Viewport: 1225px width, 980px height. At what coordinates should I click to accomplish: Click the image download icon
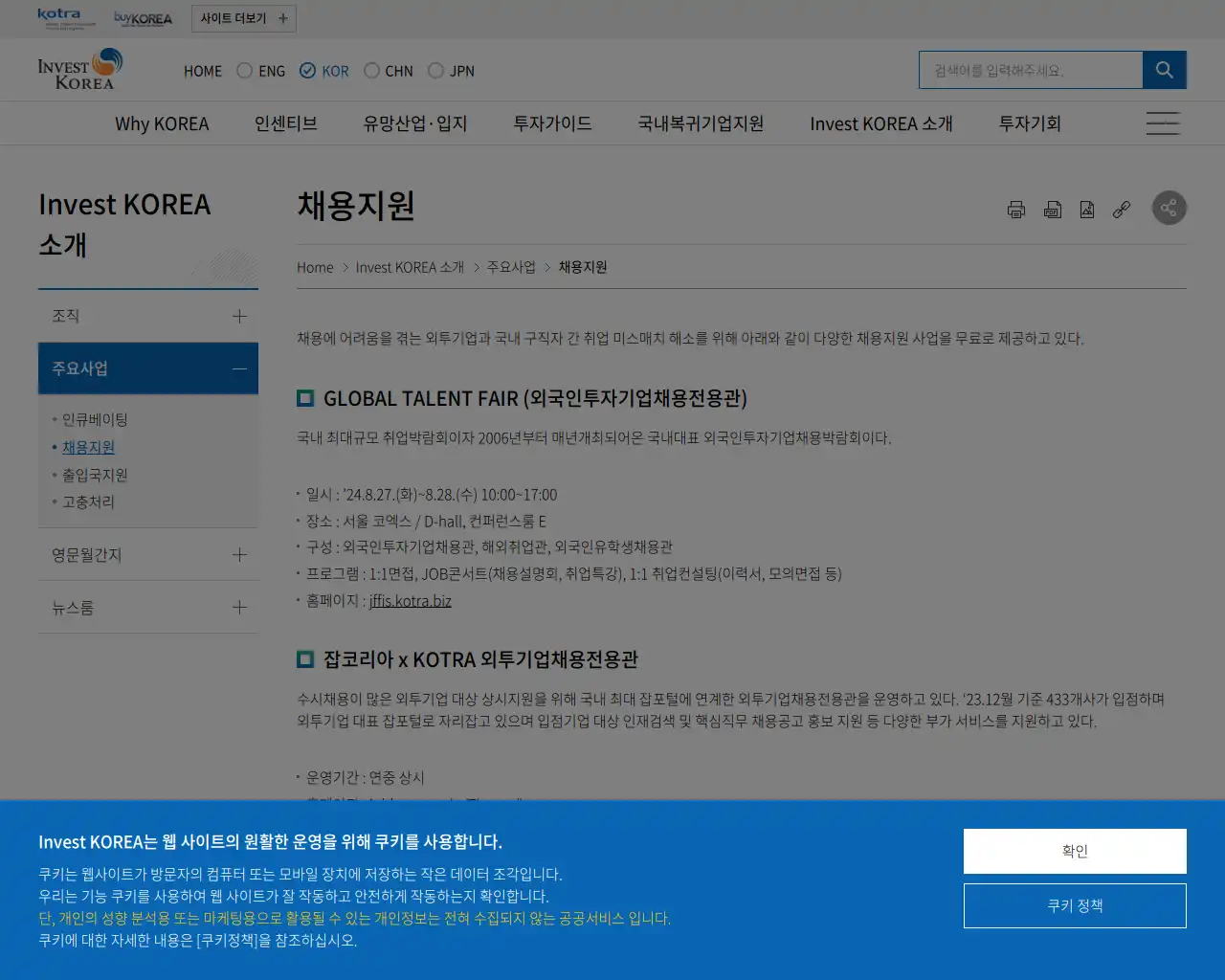coord(1087,209)
